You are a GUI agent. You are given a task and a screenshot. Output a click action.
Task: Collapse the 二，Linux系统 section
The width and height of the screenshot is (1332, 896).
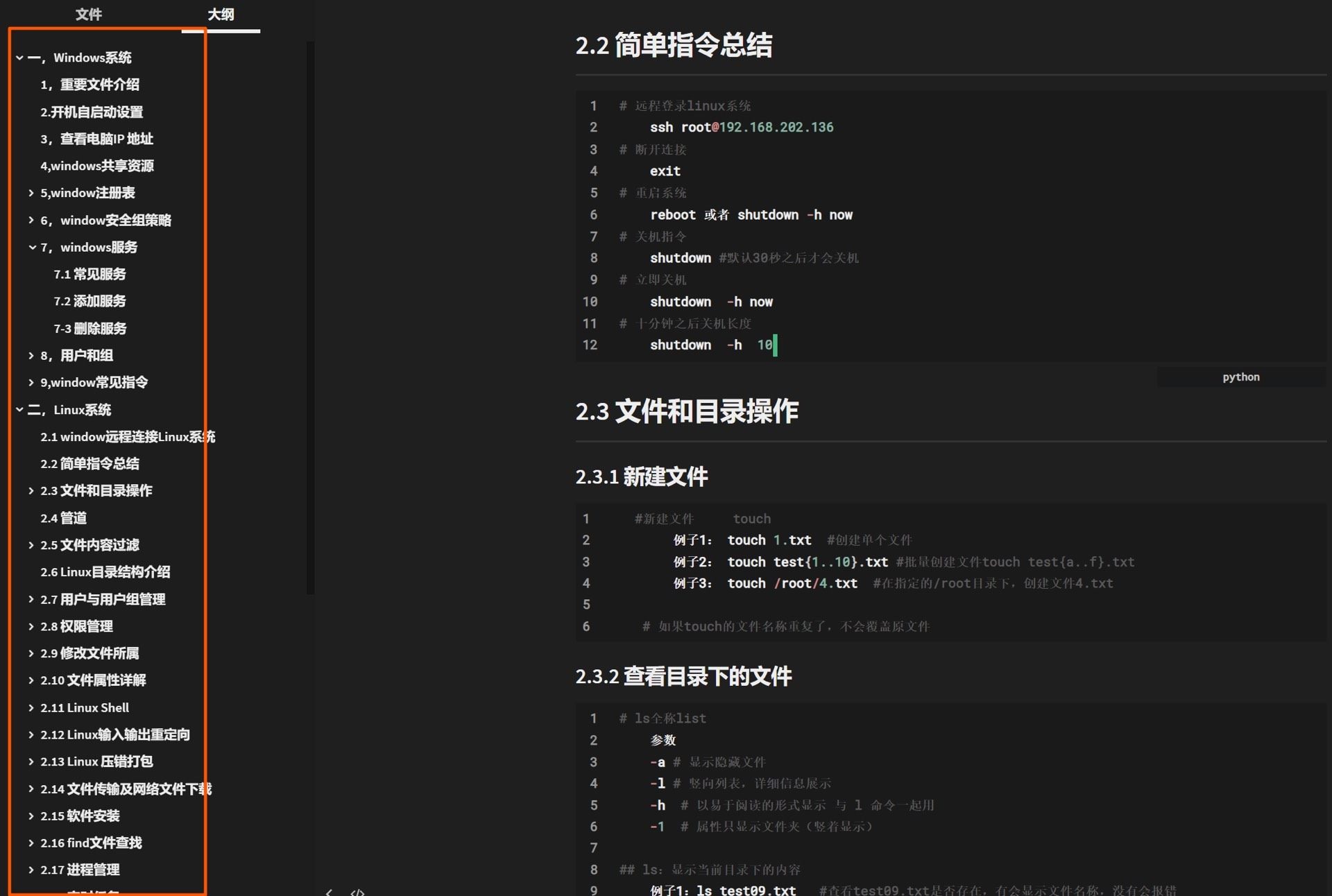pyautogui.click(x=19, y=410)
